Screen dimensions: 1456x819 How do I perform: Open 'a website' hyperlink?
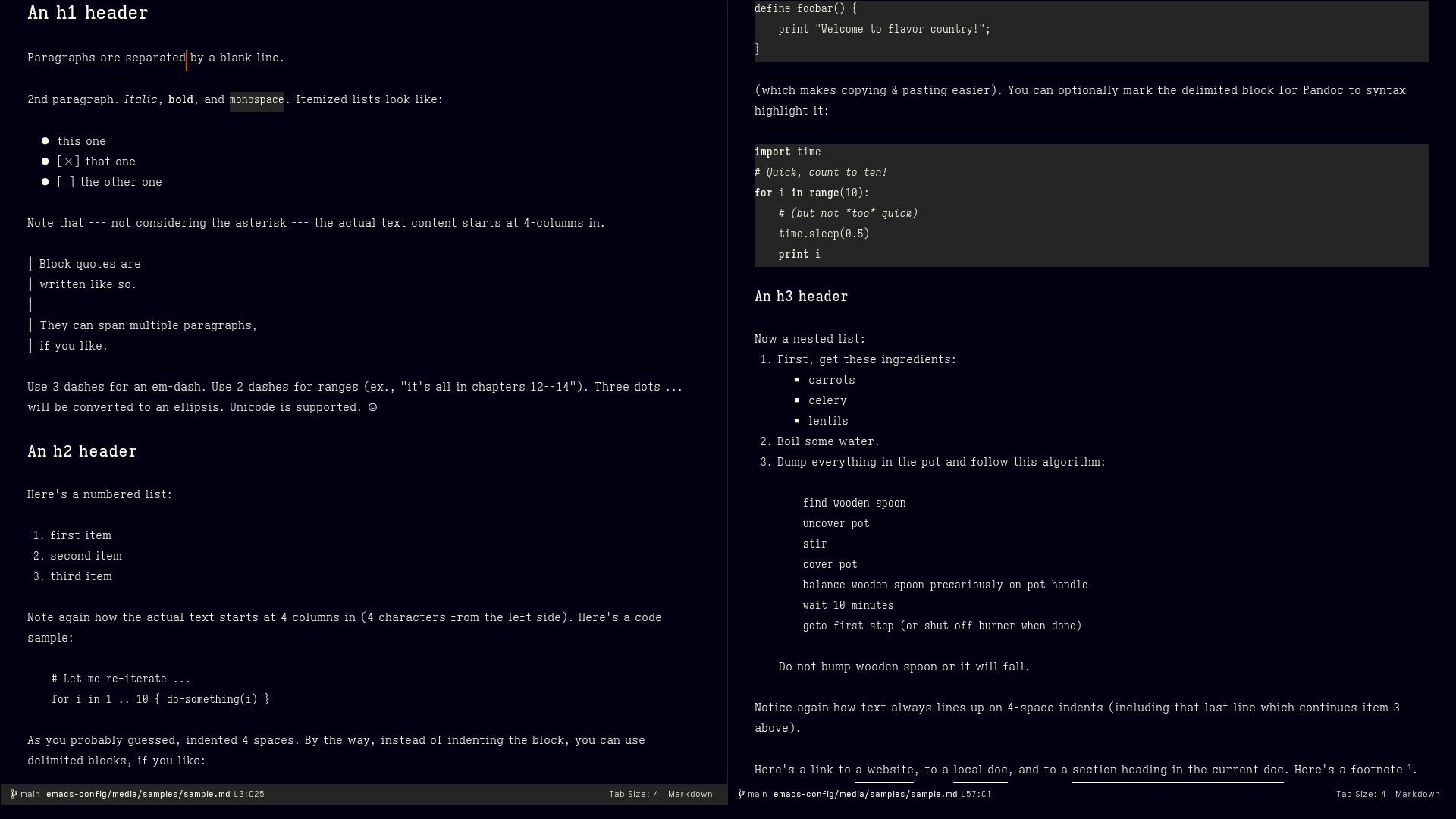click(884, 769)
